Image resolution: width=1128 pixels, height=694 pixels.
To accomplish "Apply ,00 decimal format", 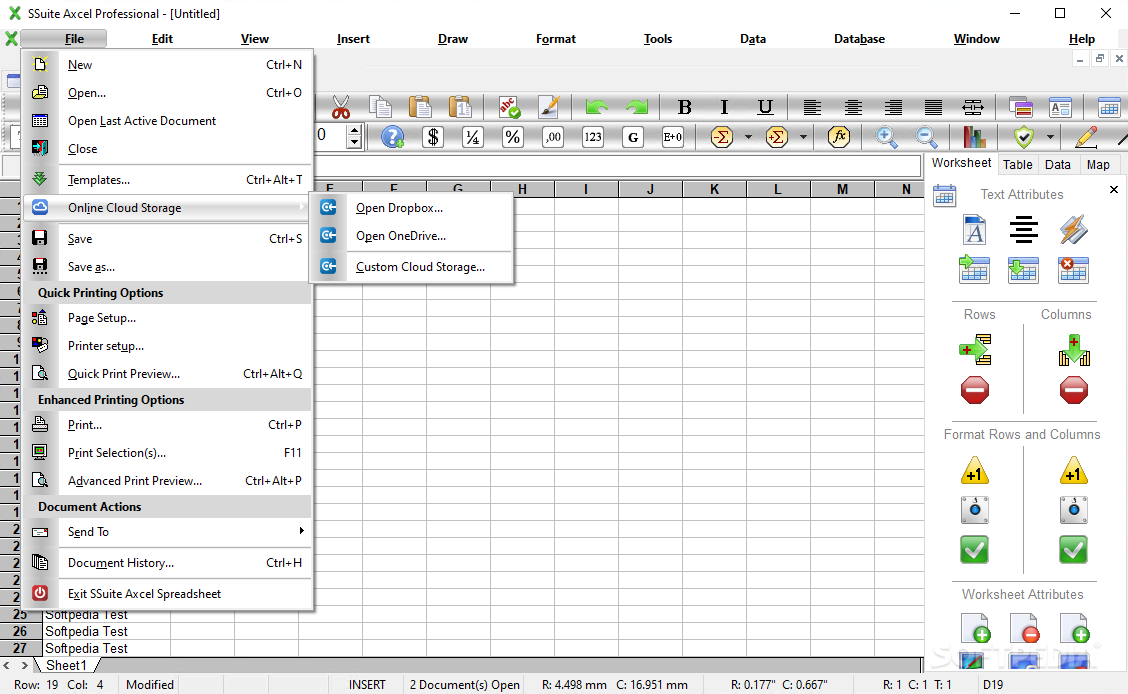I will (552, 137).
